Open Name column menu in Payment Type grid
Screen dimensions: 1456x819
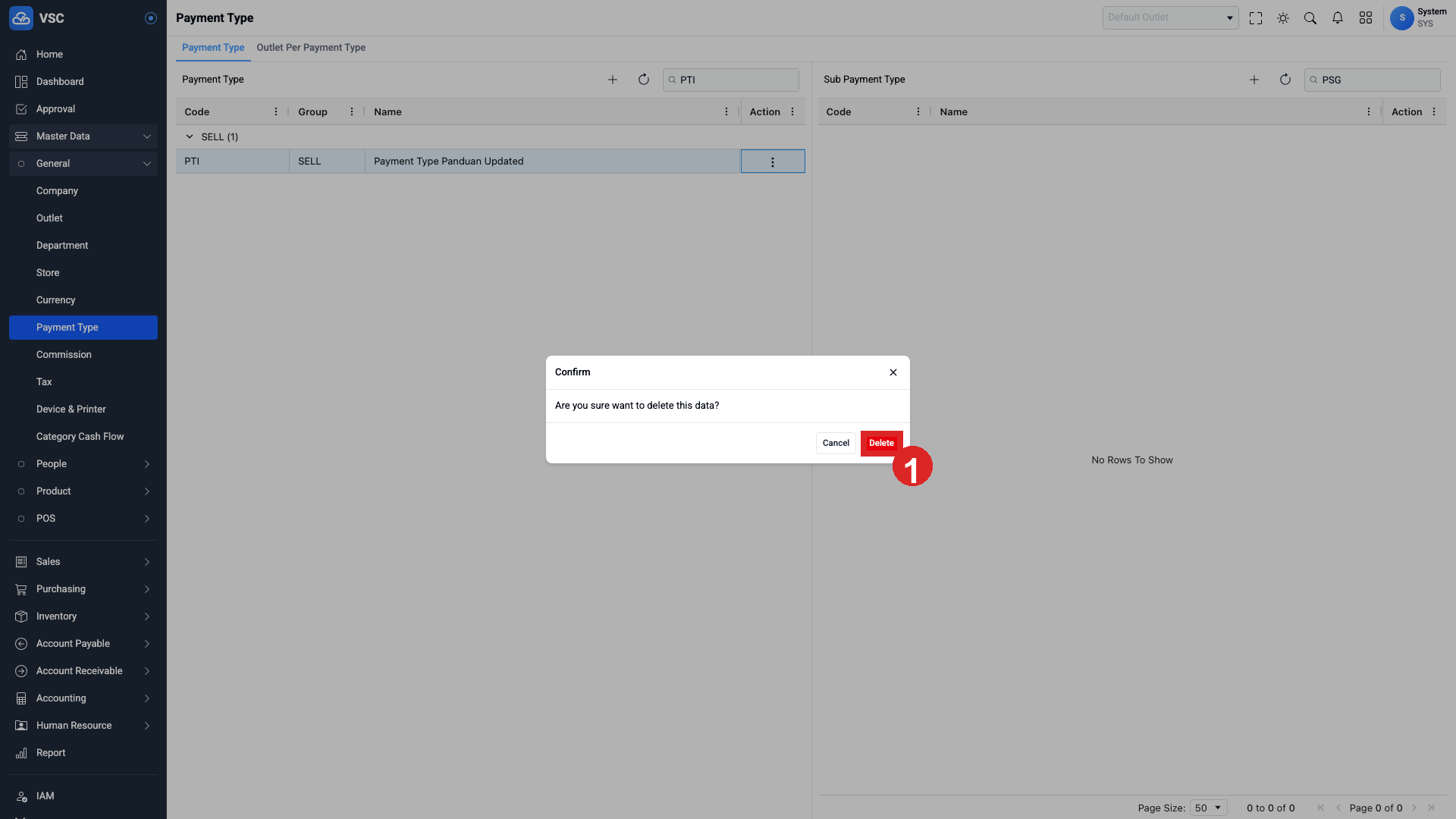click(x=726, y=111)
